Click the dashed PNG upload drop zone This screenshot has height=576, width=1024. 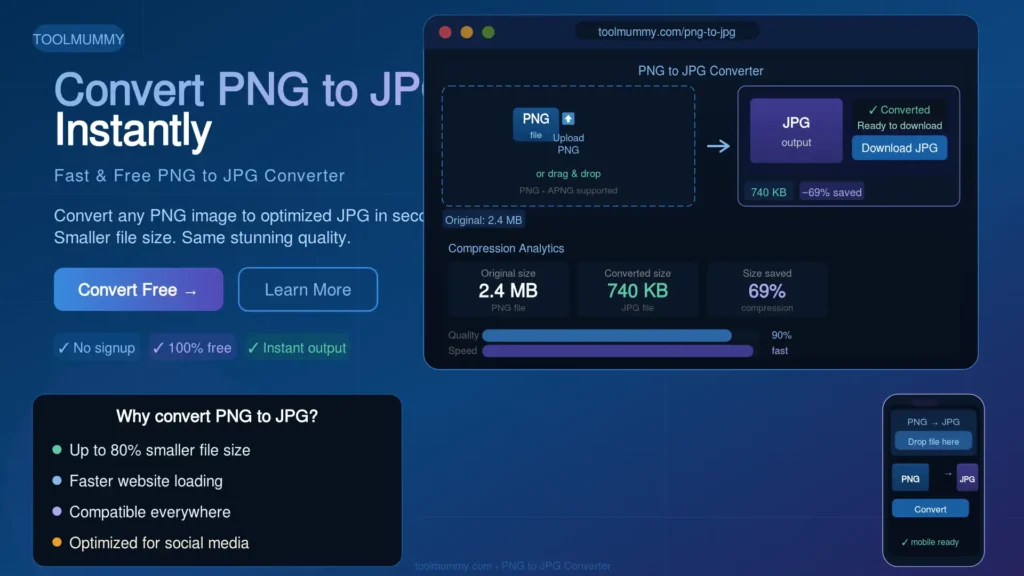coord(568,146)
